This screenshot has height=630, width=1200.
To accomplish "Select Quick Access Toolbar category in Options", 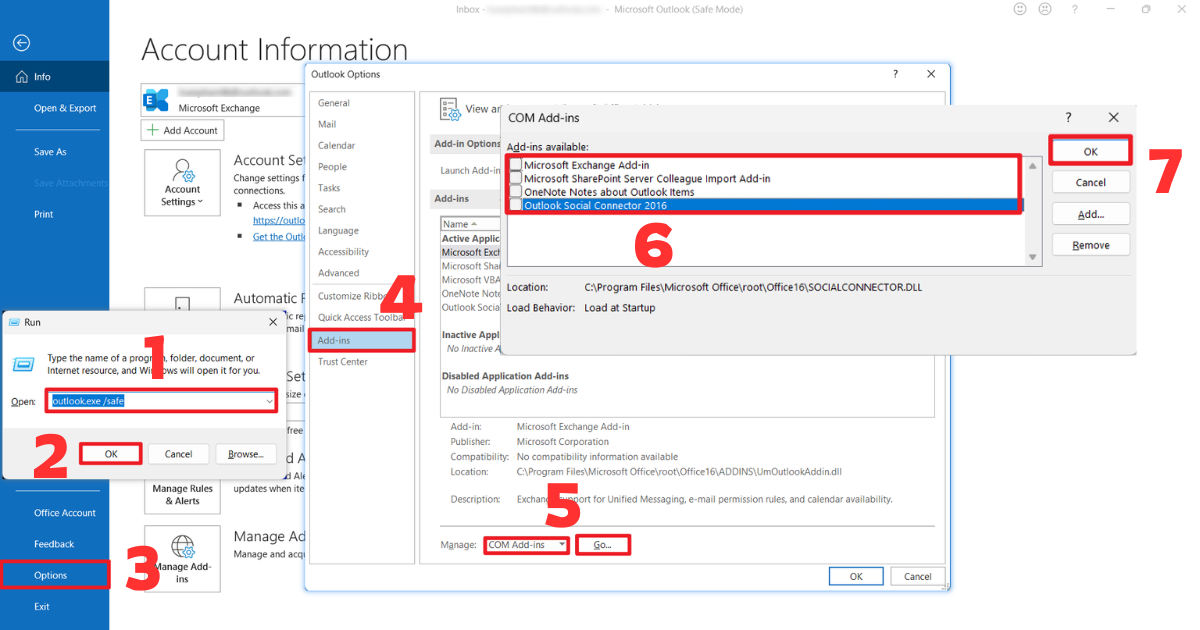I will point(361,317).
